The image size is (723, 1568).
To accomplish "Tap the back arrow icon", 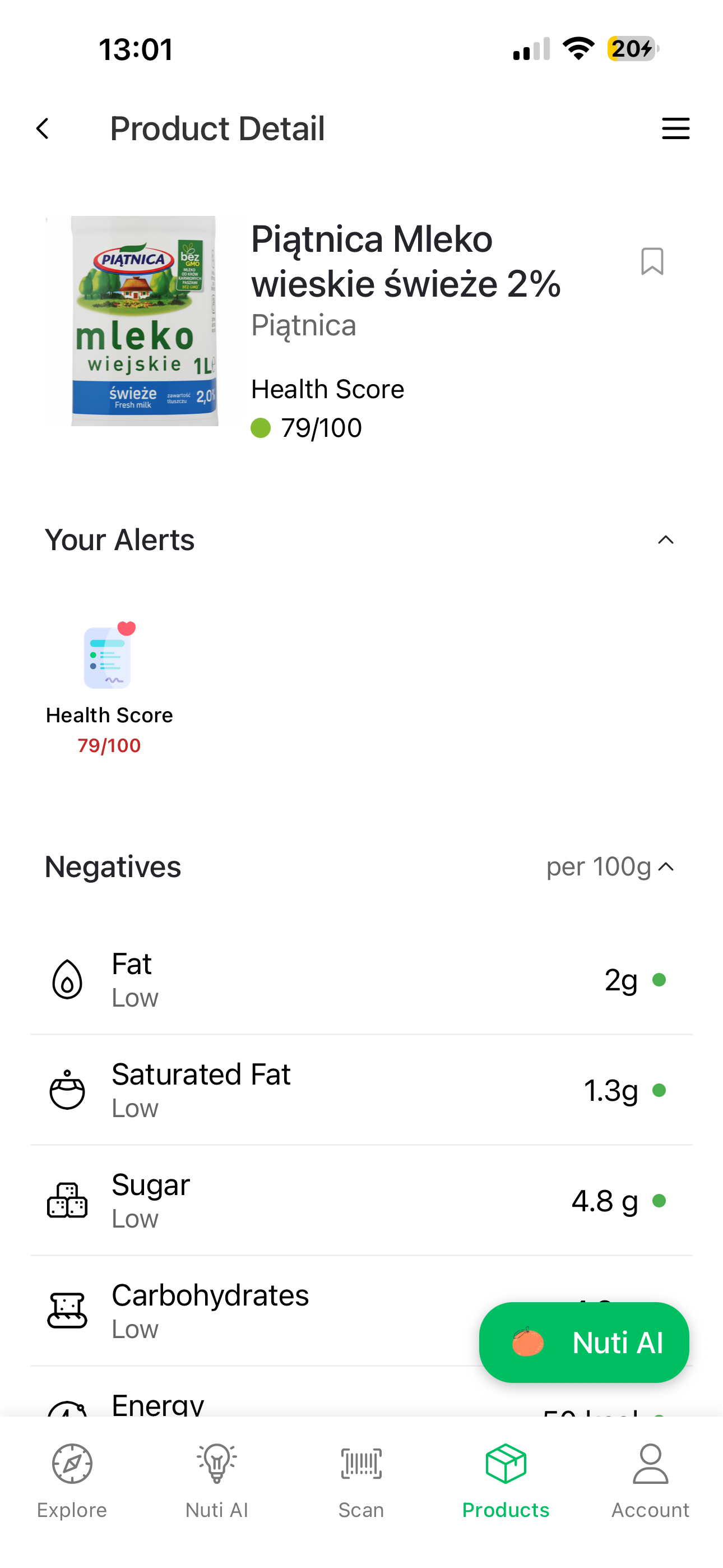I will point(43,128).
